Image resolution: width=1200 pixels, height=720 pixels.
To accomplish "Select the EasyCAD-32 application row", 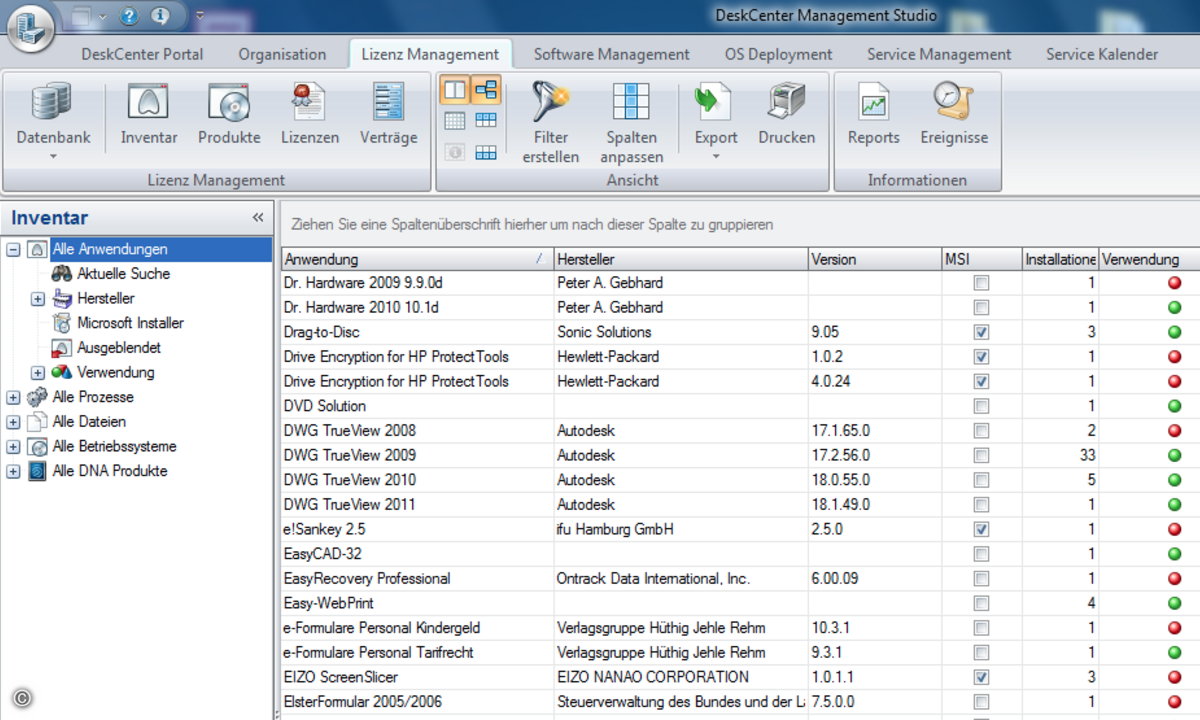I will point(741,554).
